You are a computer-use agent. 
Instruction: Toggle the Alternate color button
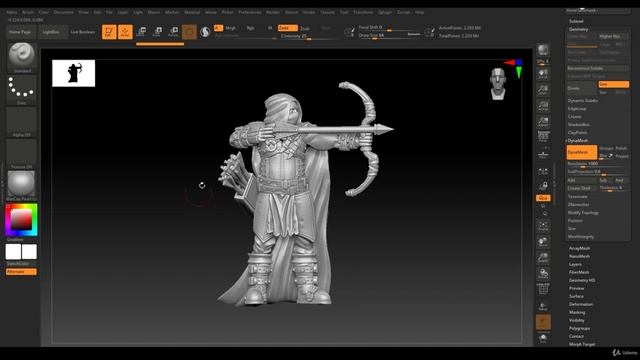coord(21,271)
